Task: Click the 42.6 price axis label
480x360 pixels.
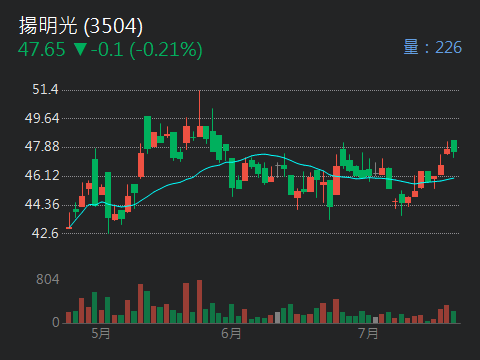Action: click(x=45, y=233)
